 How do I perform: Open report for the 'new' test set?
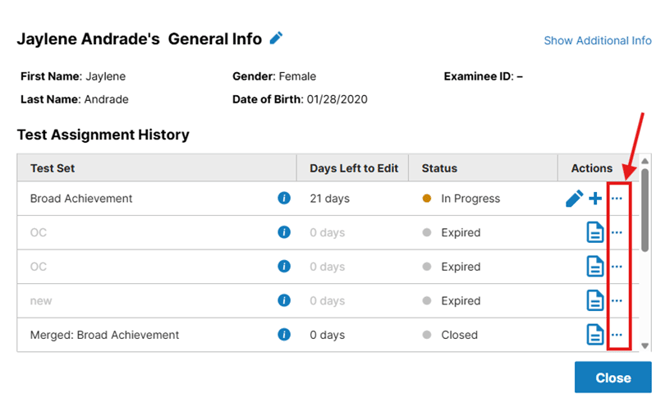pyautogui.click(x=595, y=301)
